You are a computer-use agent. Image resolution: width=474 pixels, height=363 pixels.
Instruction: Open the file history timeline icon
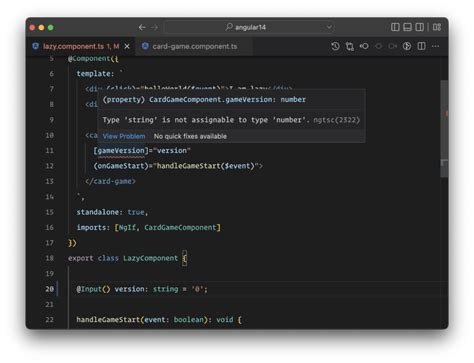pos(335,46)
